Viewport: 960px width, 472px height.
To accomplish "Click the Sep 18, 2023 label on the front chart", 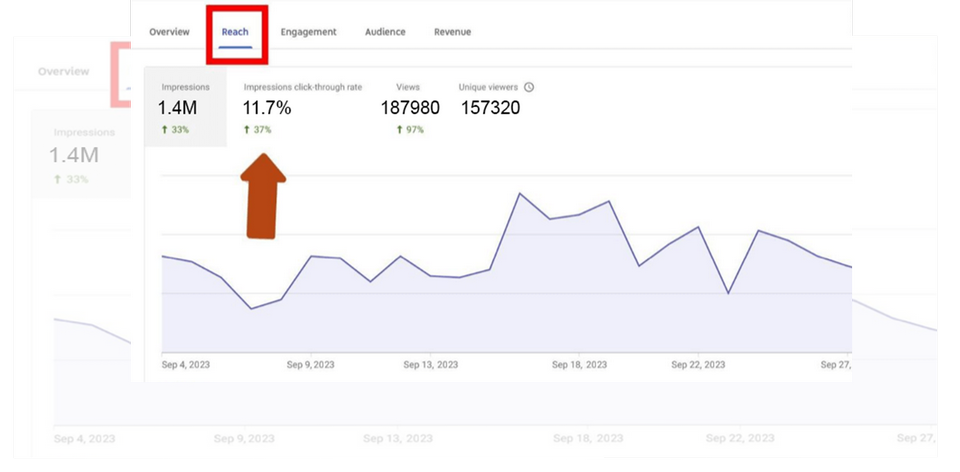I will (579, 365).
